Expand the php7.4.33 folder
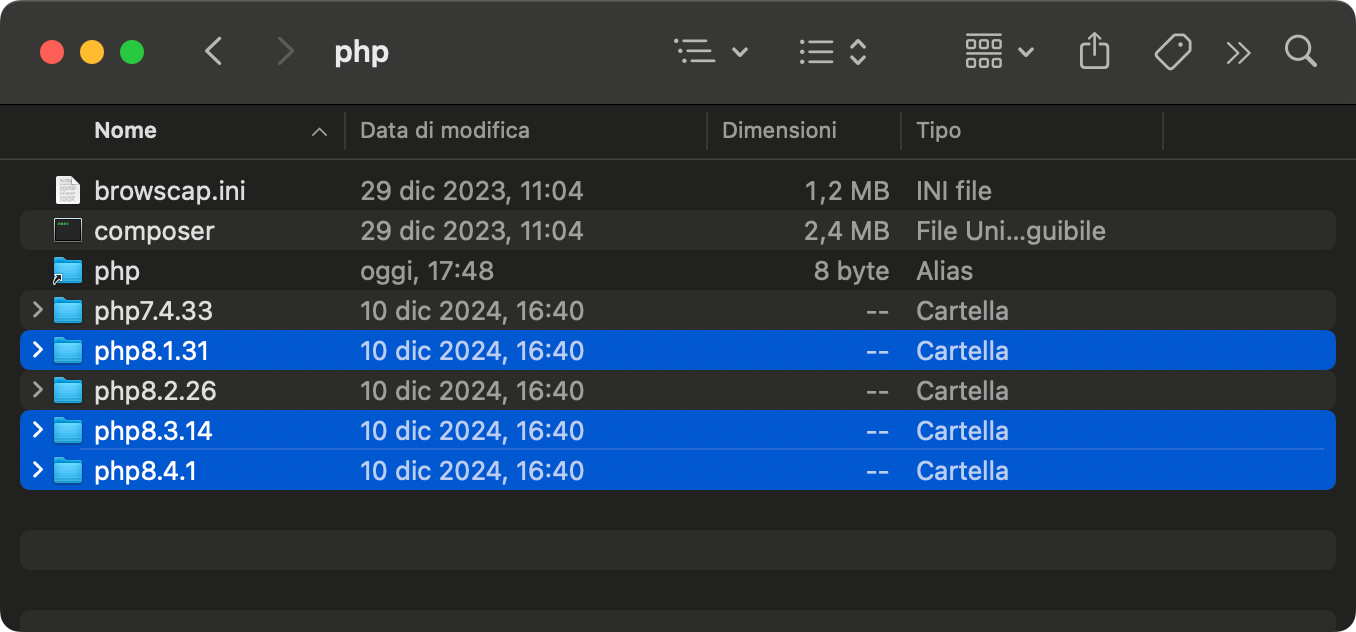The width and height of the screenshot is (1356, 632). 38,310
